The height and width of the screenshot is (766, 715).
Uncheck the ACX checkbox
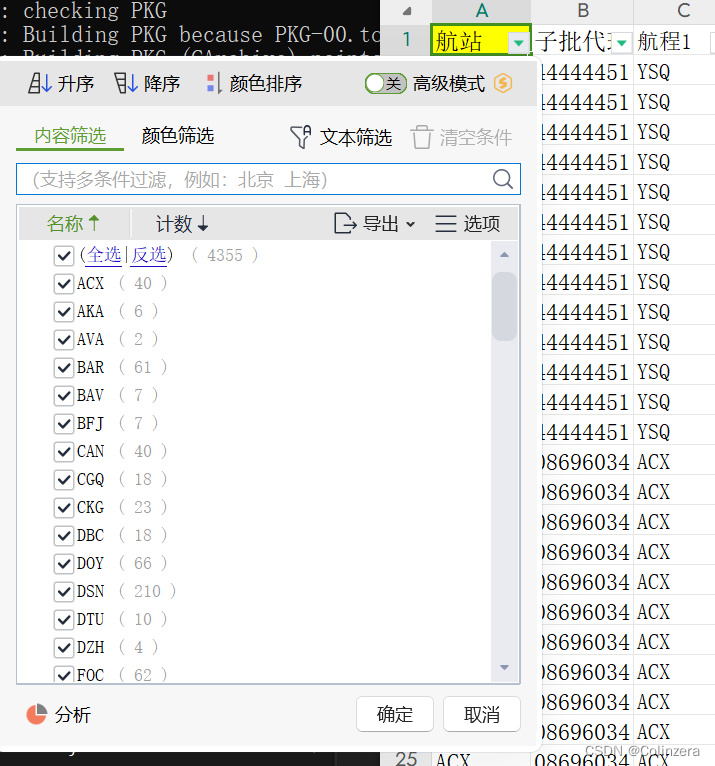pos(63,283)
